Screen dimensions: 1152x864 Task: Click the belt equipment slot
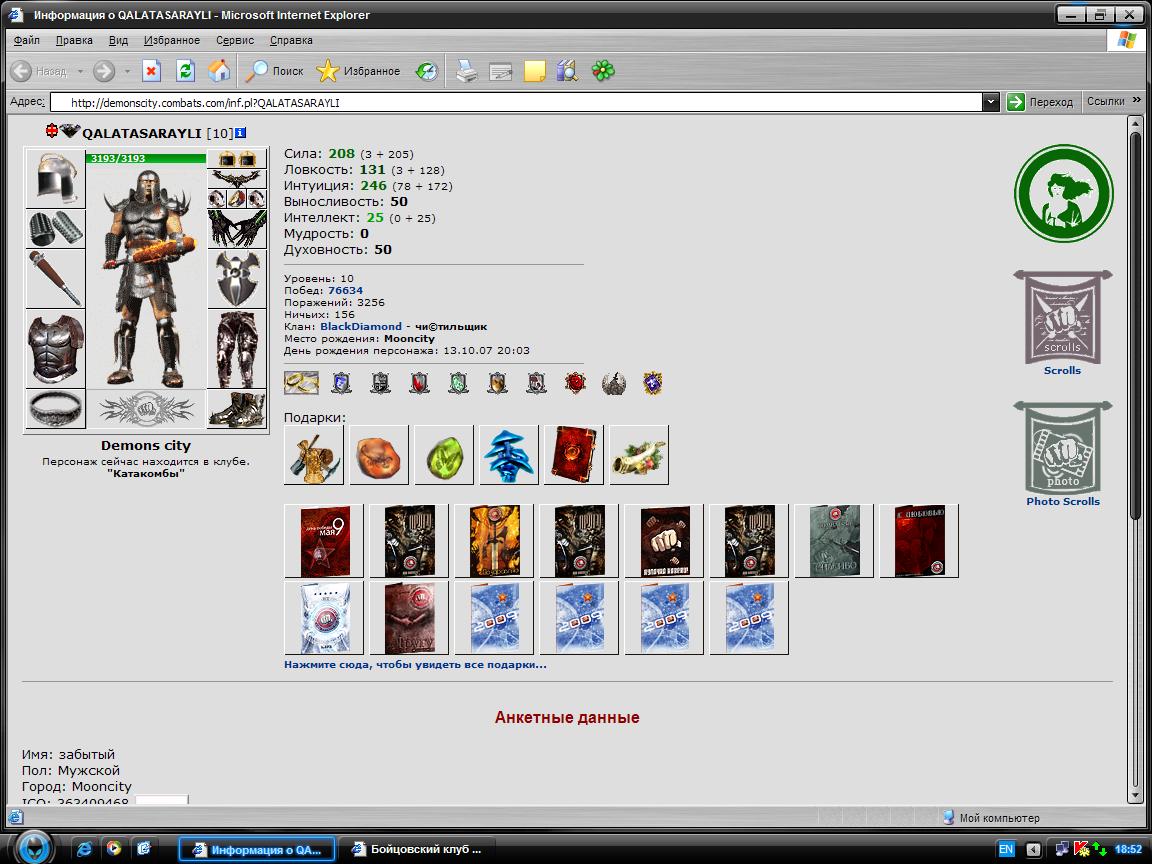pos(56,408)
